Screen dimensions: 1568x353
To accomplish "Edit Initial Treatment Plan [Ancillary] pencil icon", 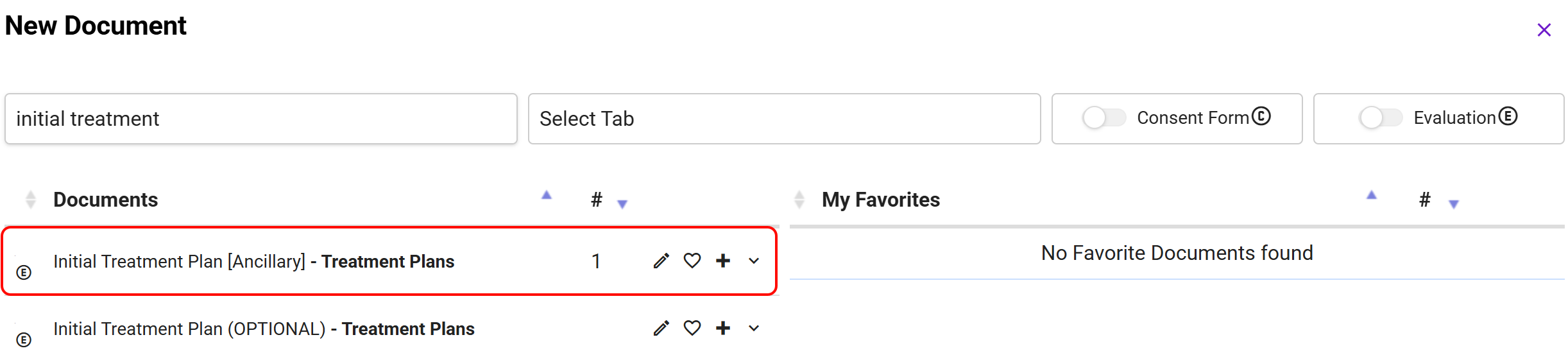I will 661,261.
